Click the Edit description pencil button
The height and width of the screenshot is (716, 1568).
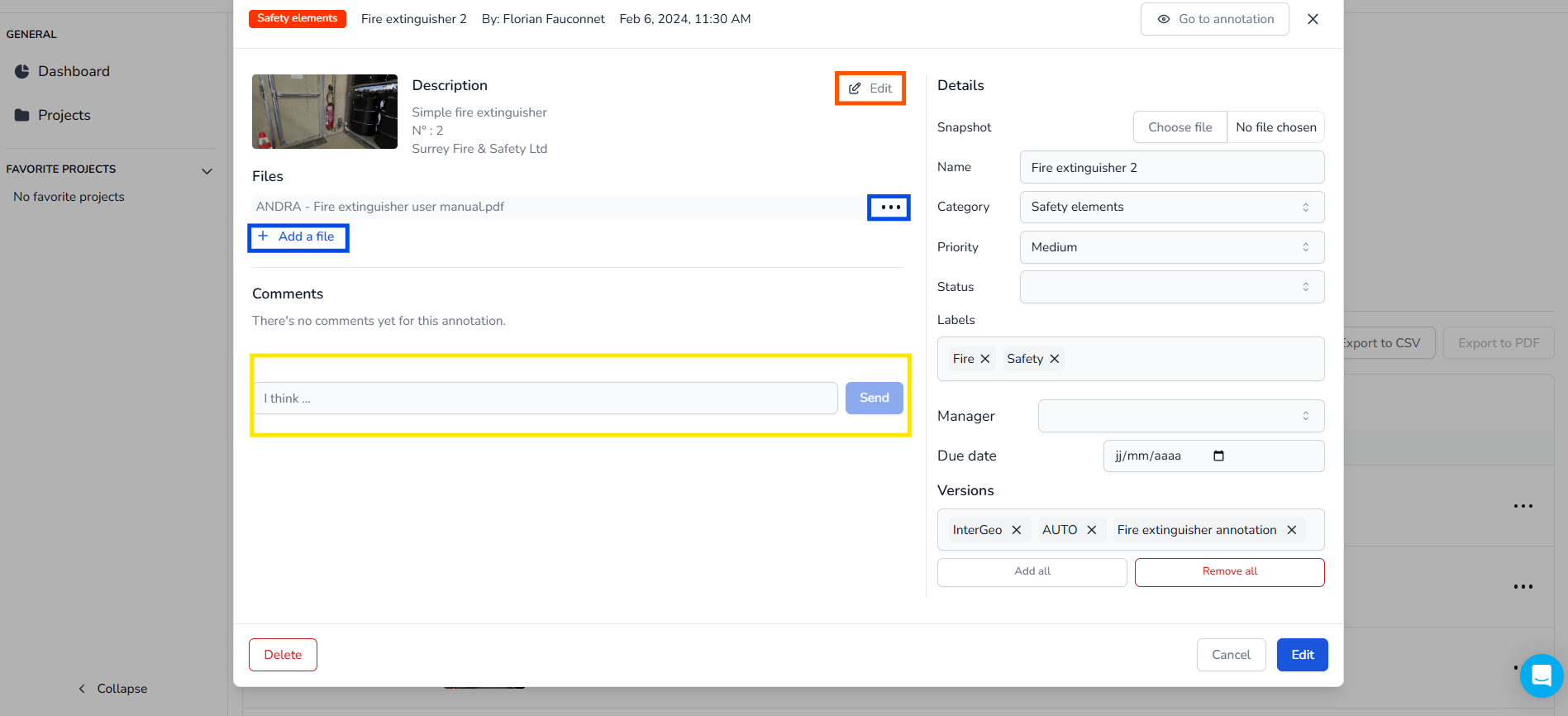(870, 88)
